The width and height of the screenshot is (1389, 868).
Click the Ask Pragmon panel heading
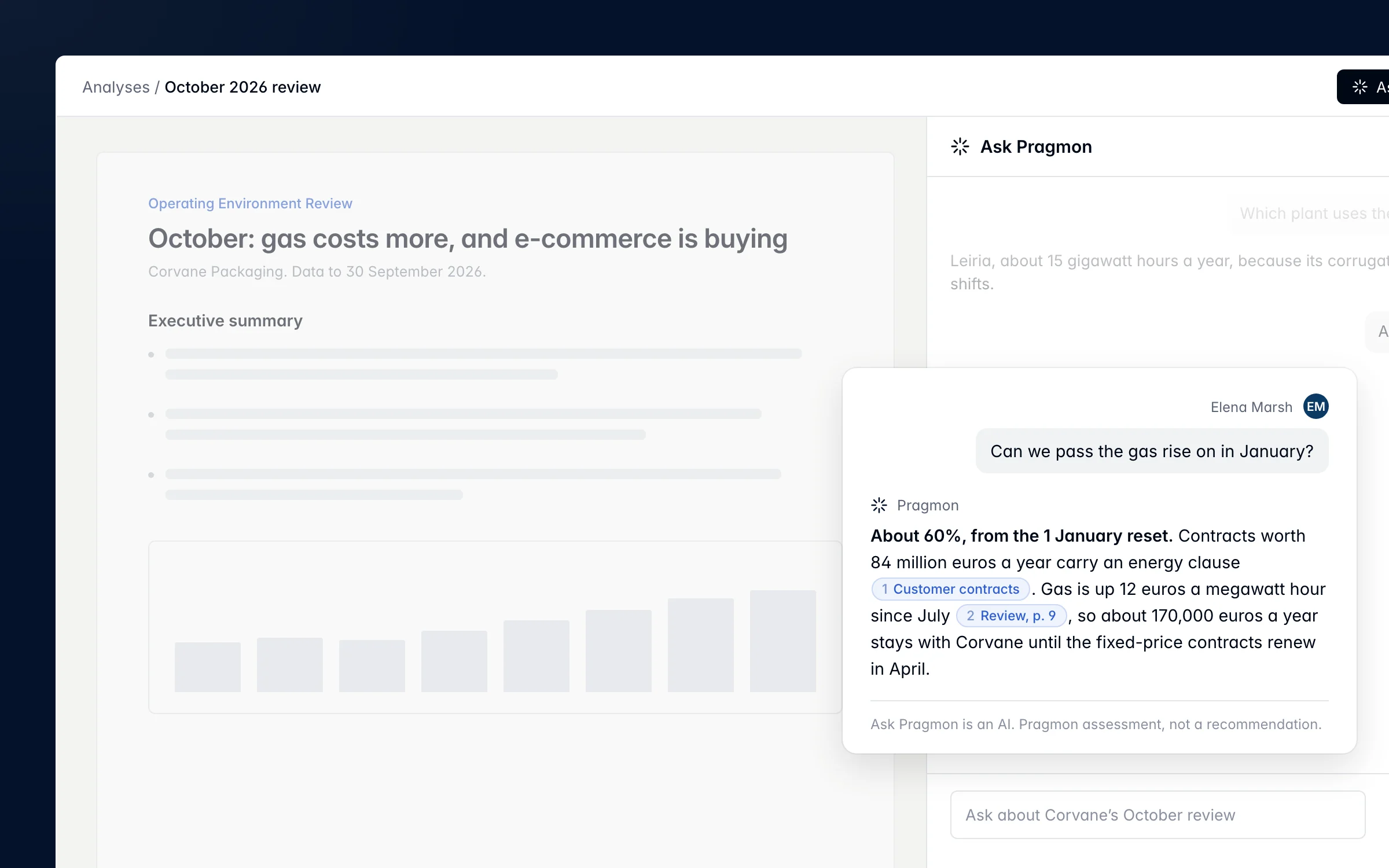click(x=1036, y=146)
